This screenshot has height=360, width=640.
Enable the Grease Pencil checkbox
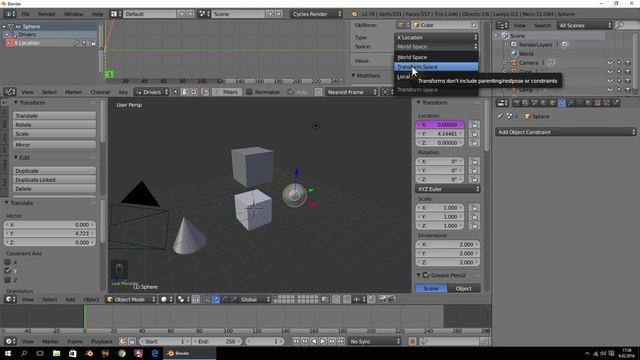click(x=426, y=275)
